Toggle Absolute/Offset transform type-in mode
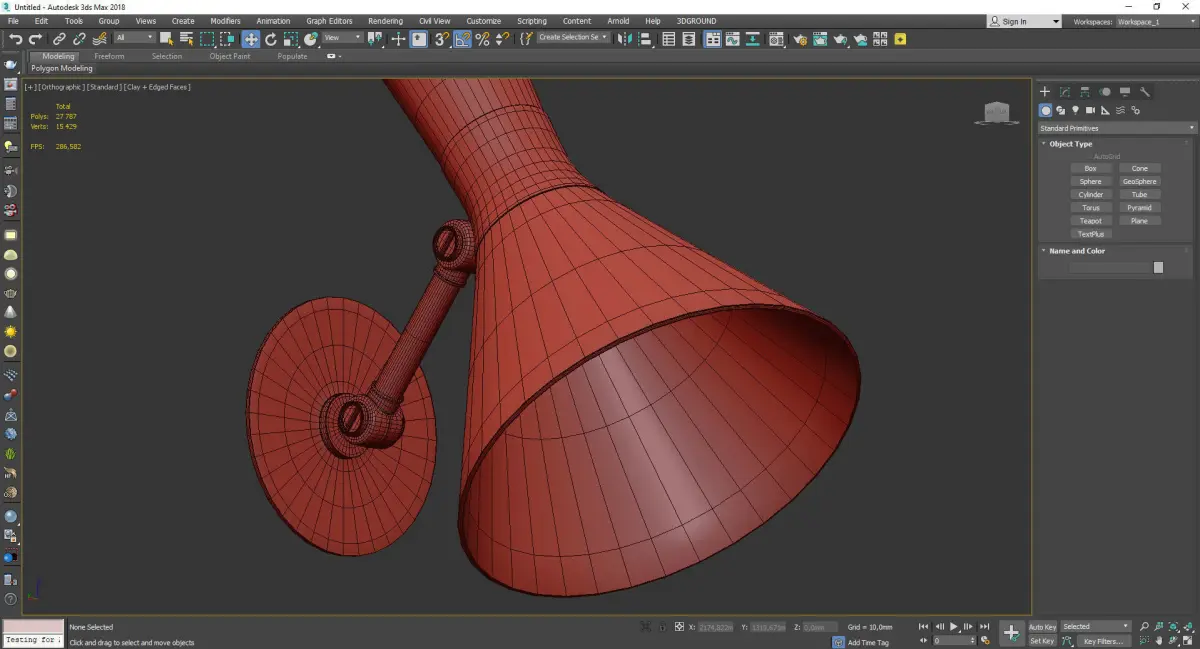Screen dimensions: 1200x649 [679, 627]
